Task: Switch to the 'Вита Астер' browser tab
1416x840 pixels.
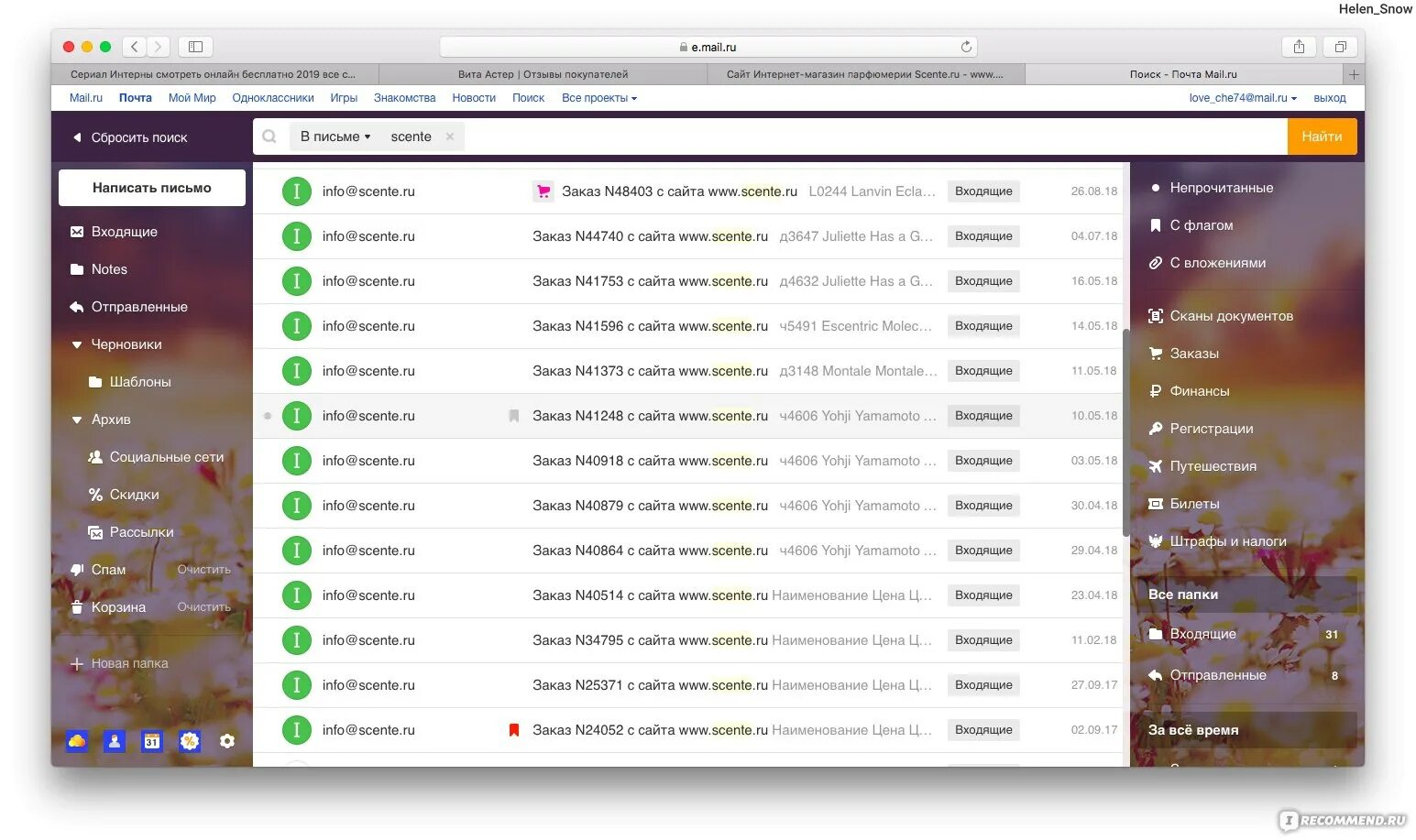Action: (x=543, y=74)
